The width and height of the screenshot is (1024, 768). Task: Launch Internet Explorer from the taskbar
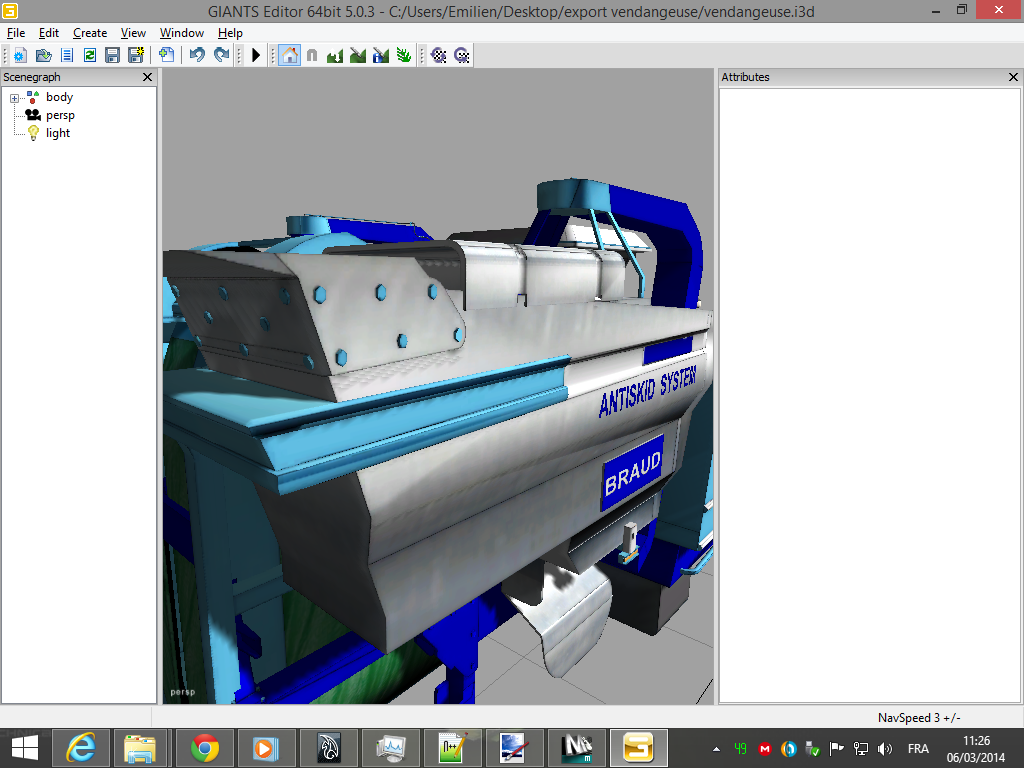82,748
